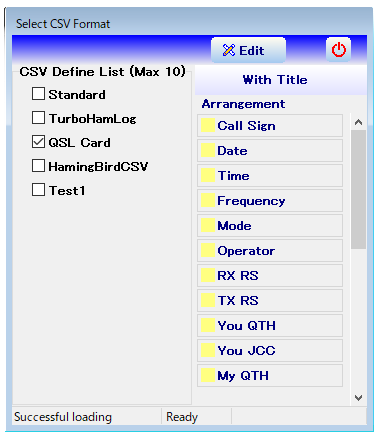Select the Date arrangement item
Viewport: 379px width, 437px height.
(x=270, y=151)
